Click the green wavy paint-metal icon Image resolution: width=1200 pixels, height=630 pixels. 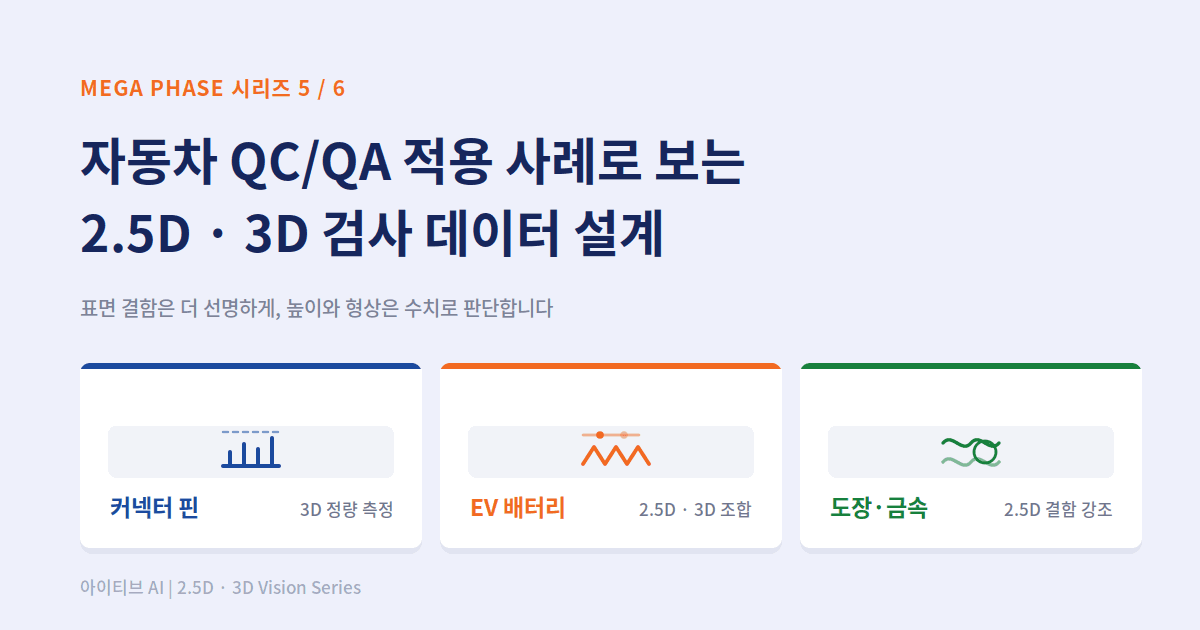pyautogui.click(x=971, y=451)
